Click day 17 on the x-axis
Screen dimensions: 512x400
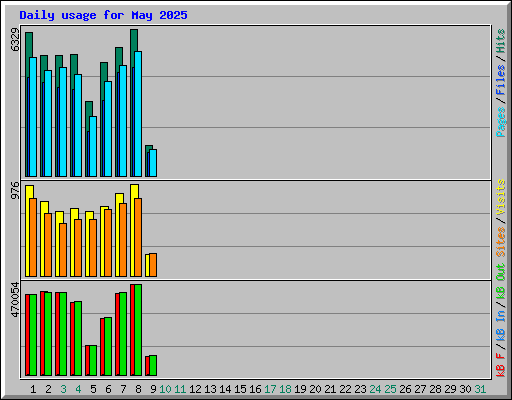270,389
